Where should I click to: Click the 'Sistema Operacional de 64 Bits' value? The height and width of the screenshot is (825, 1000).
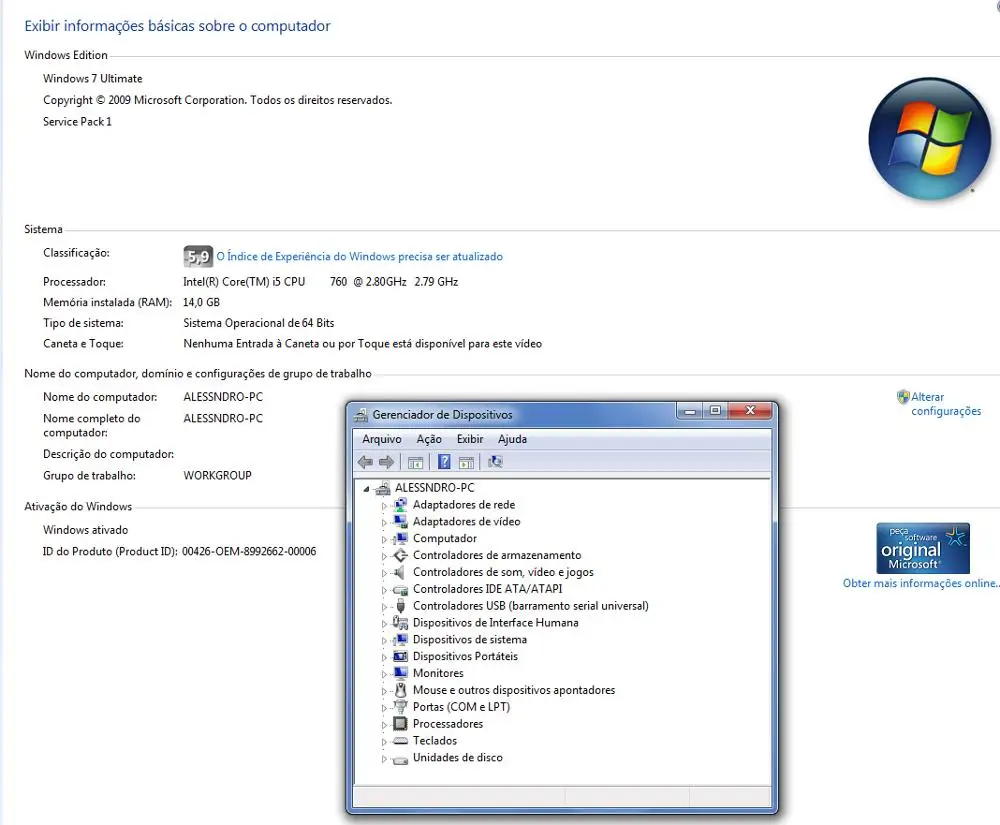click(x=259, y=323)
